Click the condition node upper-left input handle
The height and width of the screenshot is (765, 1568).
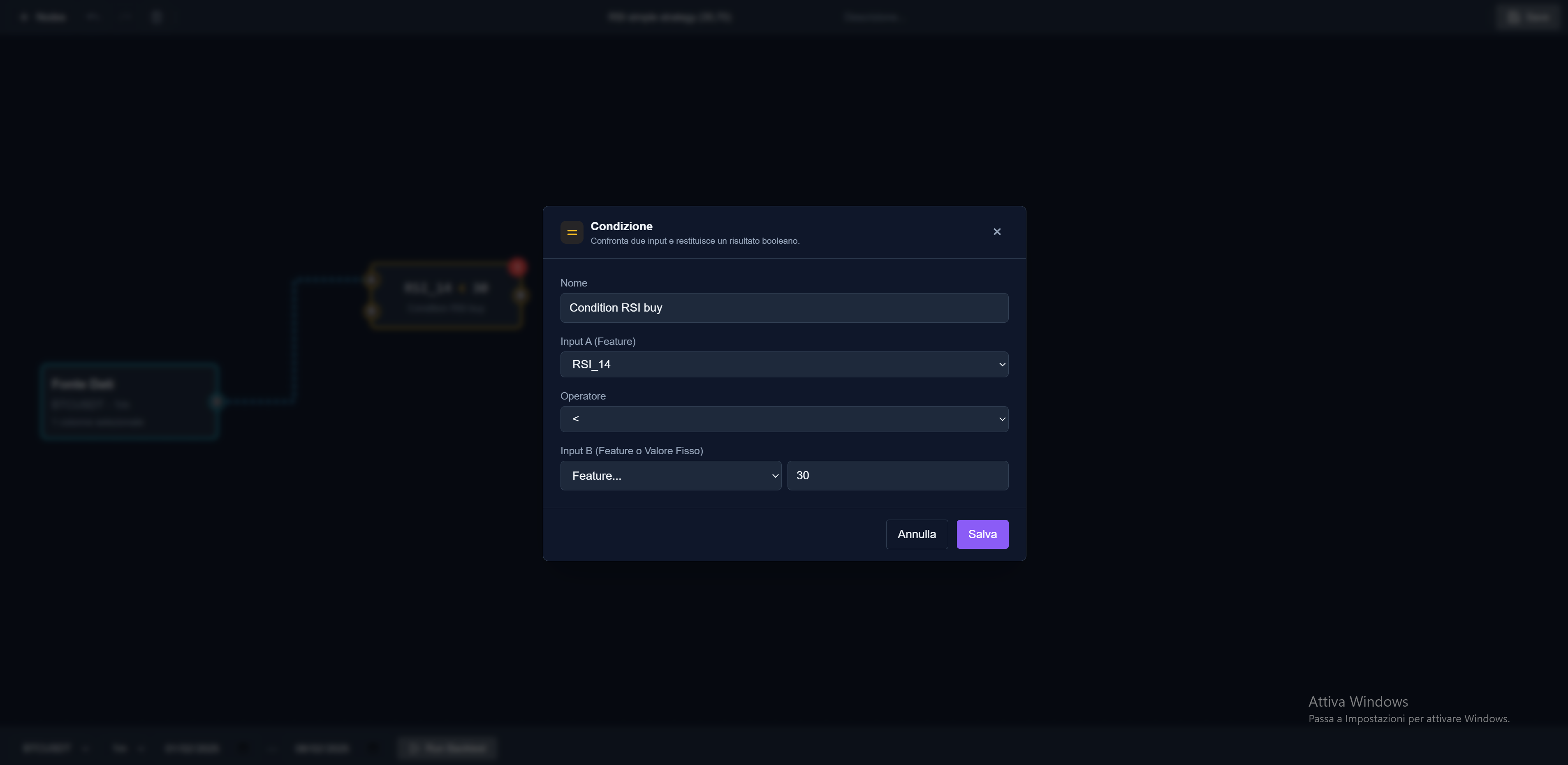pos(371,280)
